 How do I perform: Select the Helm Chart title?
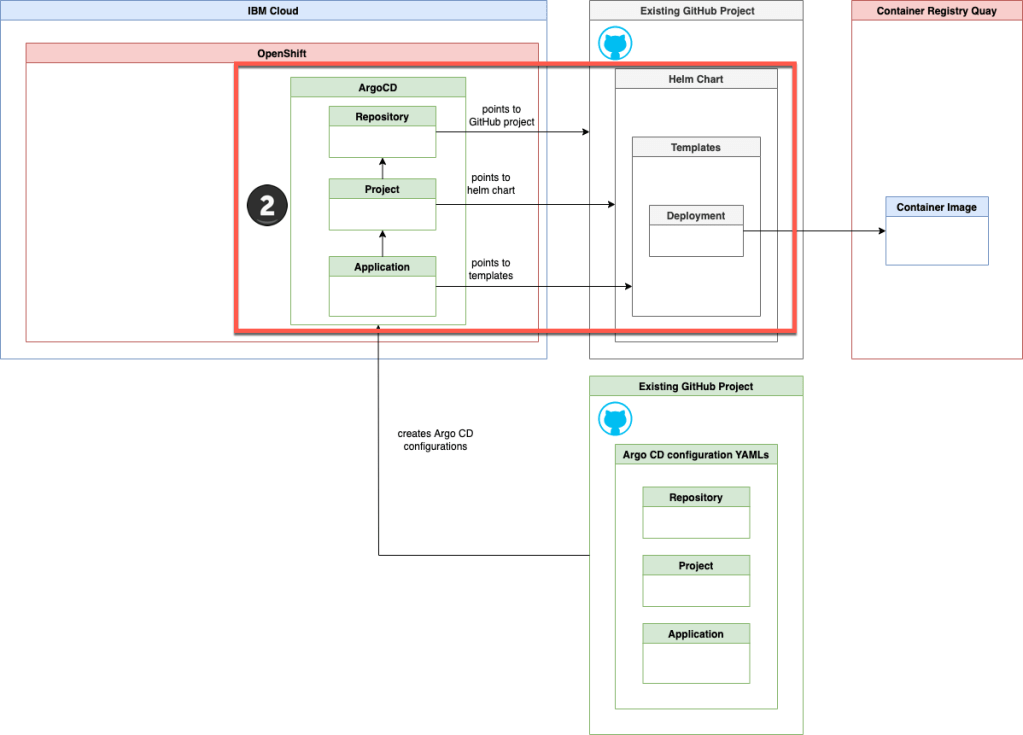[x=696, y=79]
